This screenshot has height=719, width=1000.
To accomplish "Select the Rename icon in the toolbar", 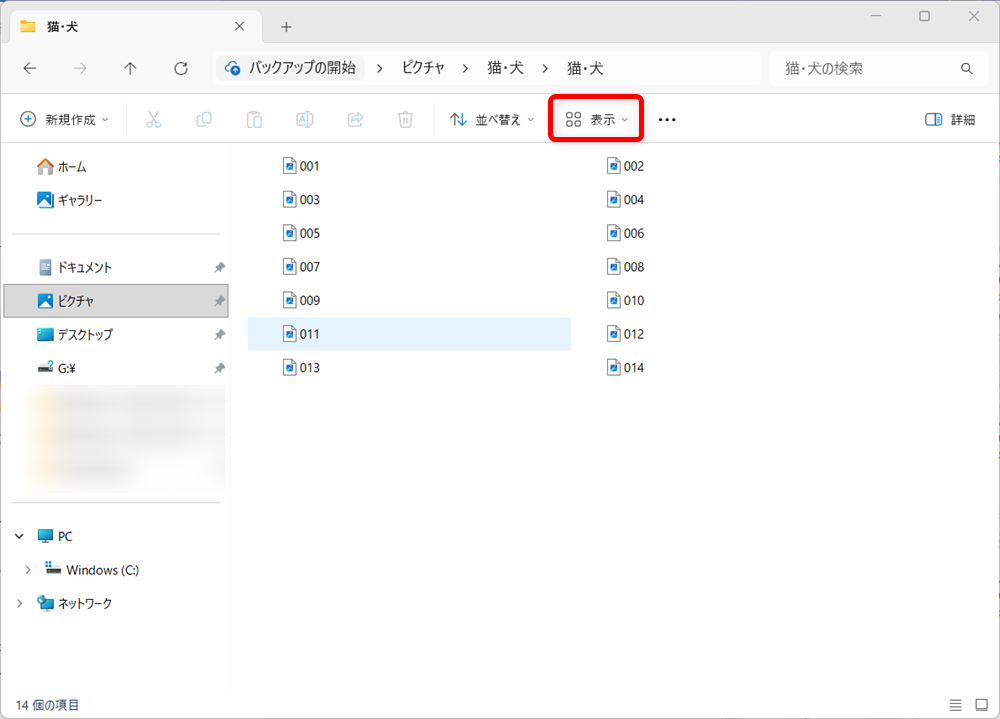I will (304, 119).
